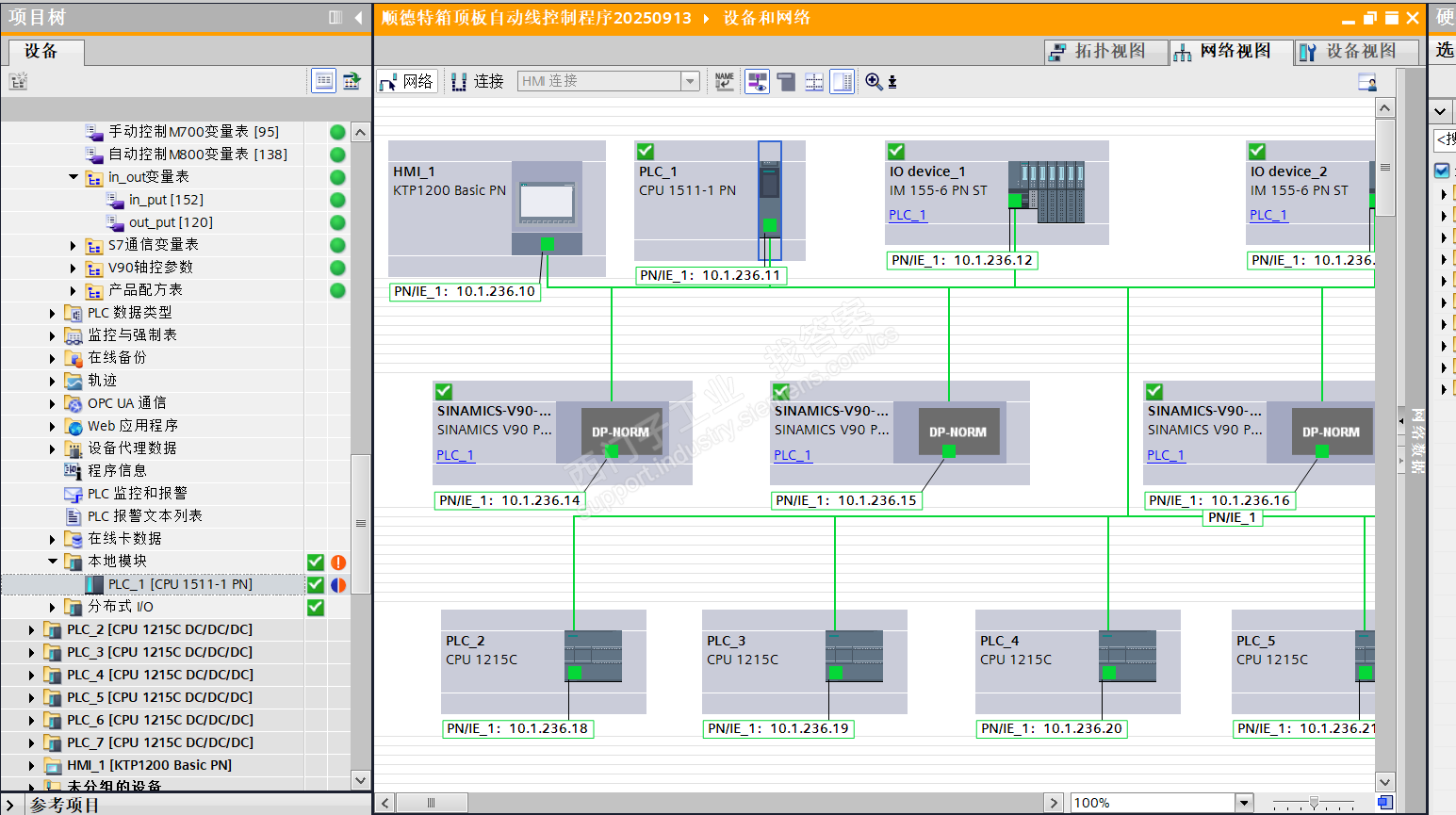Toggle the side table split-view toolbar icon
Screen dimensions: 1456x815
pos(843,82)
